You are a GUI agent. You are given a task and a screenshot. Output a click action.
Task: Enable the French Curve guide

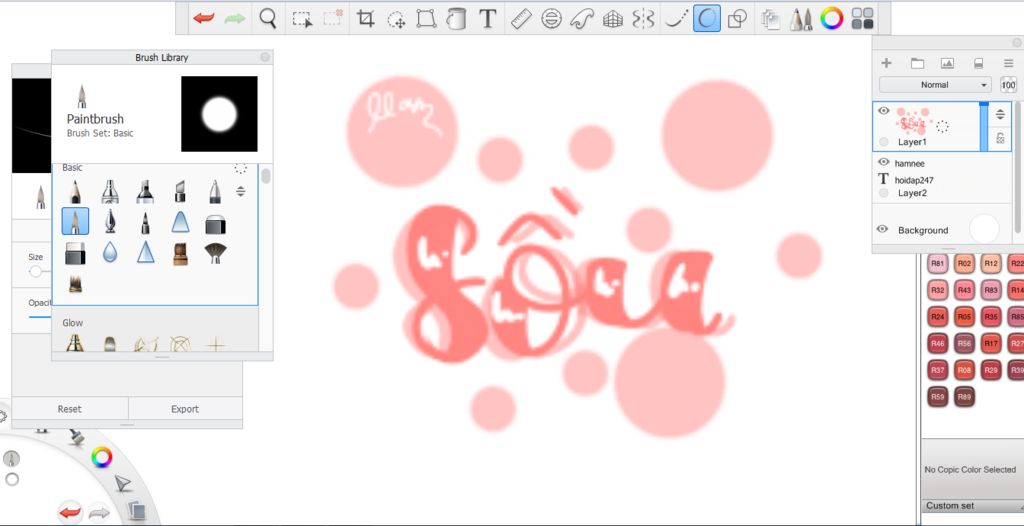pos(582,18)
